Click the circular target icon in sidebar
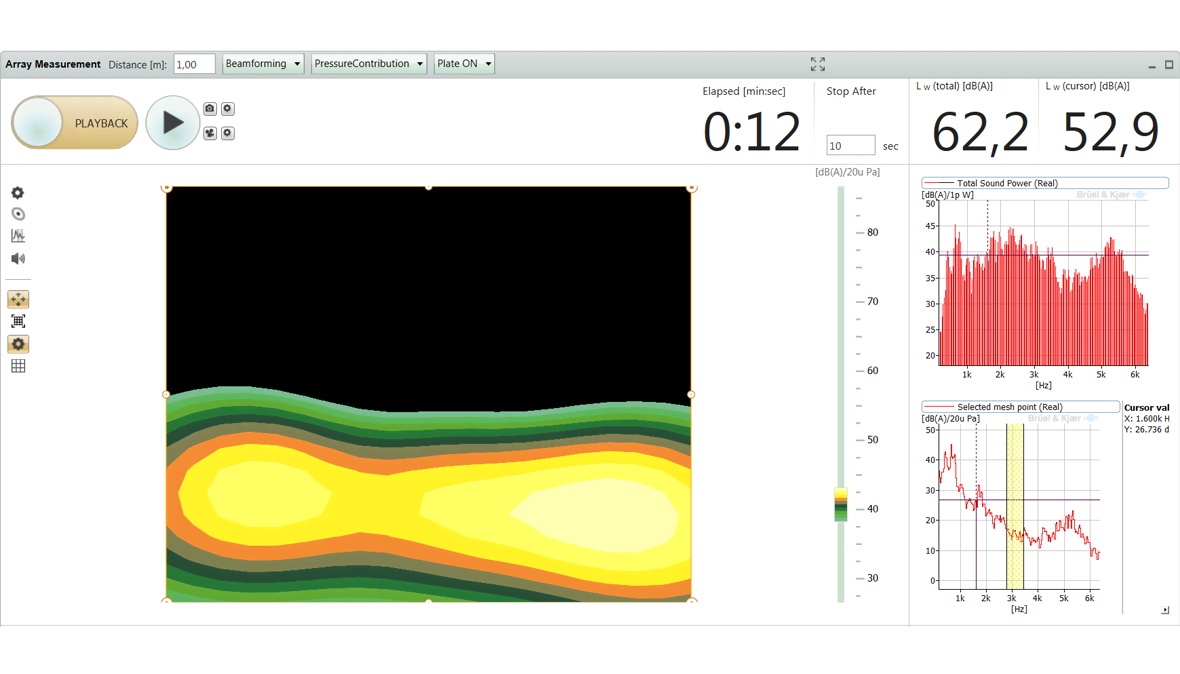1180x674 pixels. coord(18,214)
